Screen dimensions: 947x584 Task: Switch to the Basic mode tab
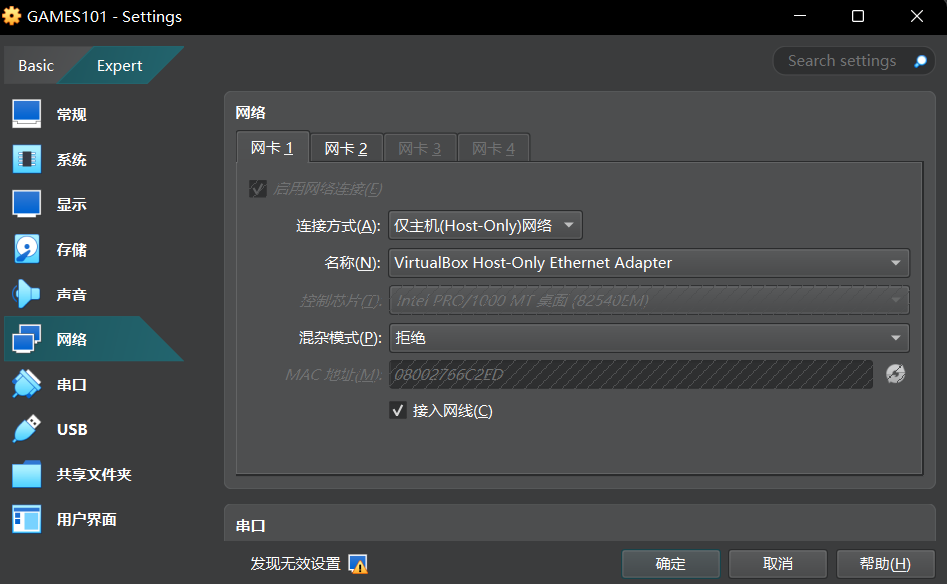[36, 66]
